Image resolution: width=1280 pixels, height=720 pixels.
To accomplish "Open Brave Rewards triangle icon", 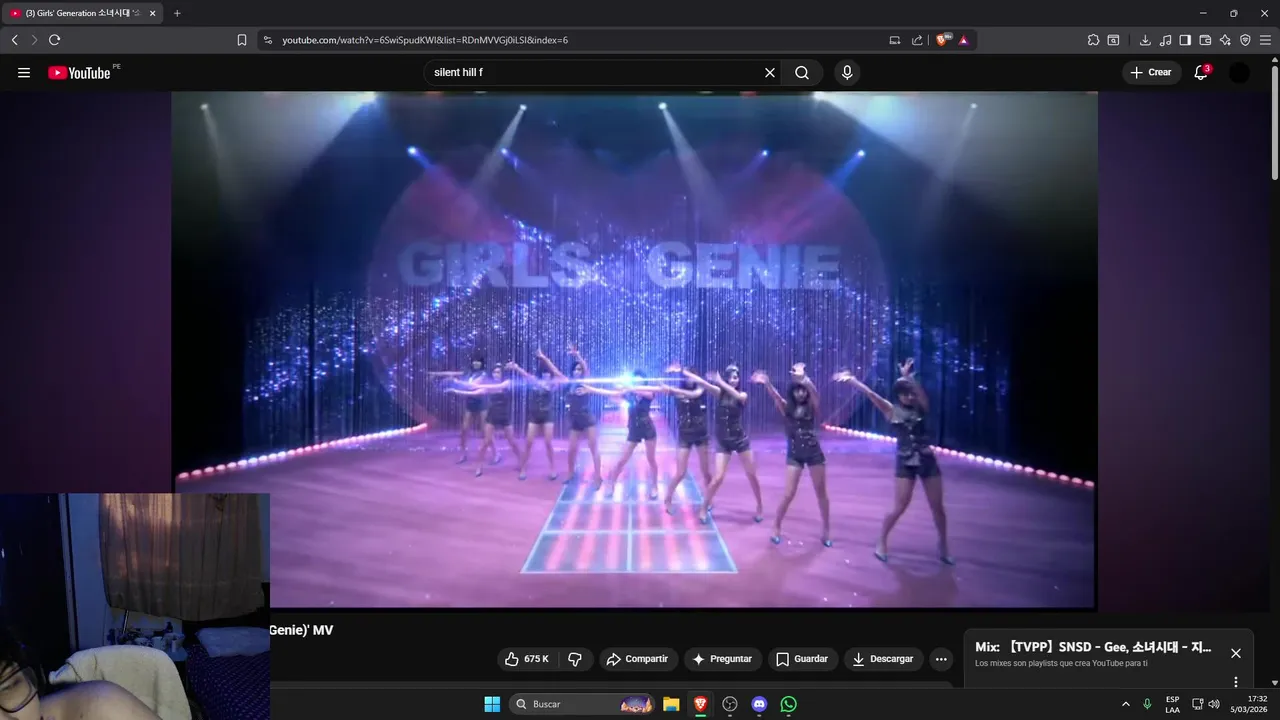I will pos(964,40).
